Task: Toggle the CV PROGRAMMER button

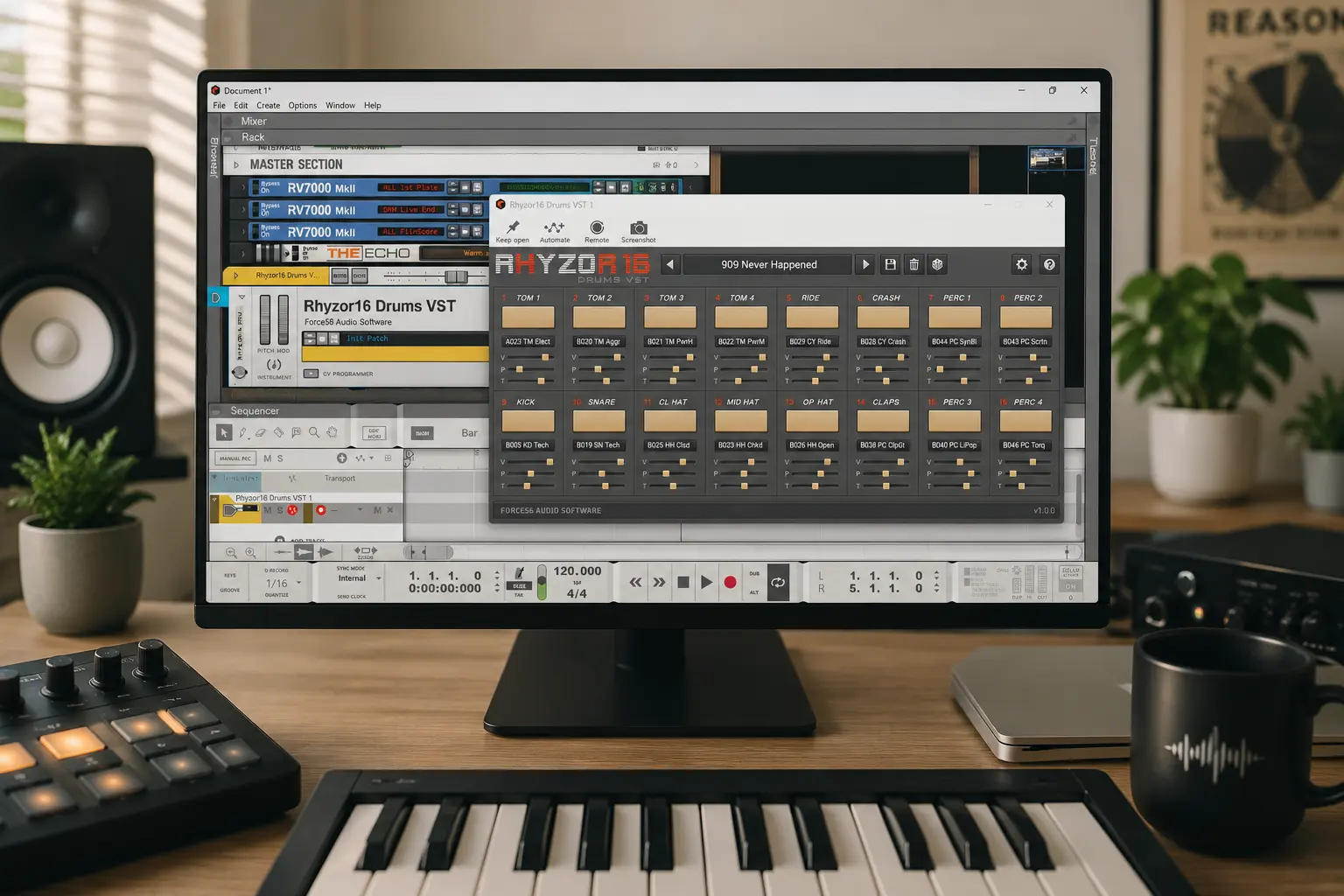Action: coord(311,374)
